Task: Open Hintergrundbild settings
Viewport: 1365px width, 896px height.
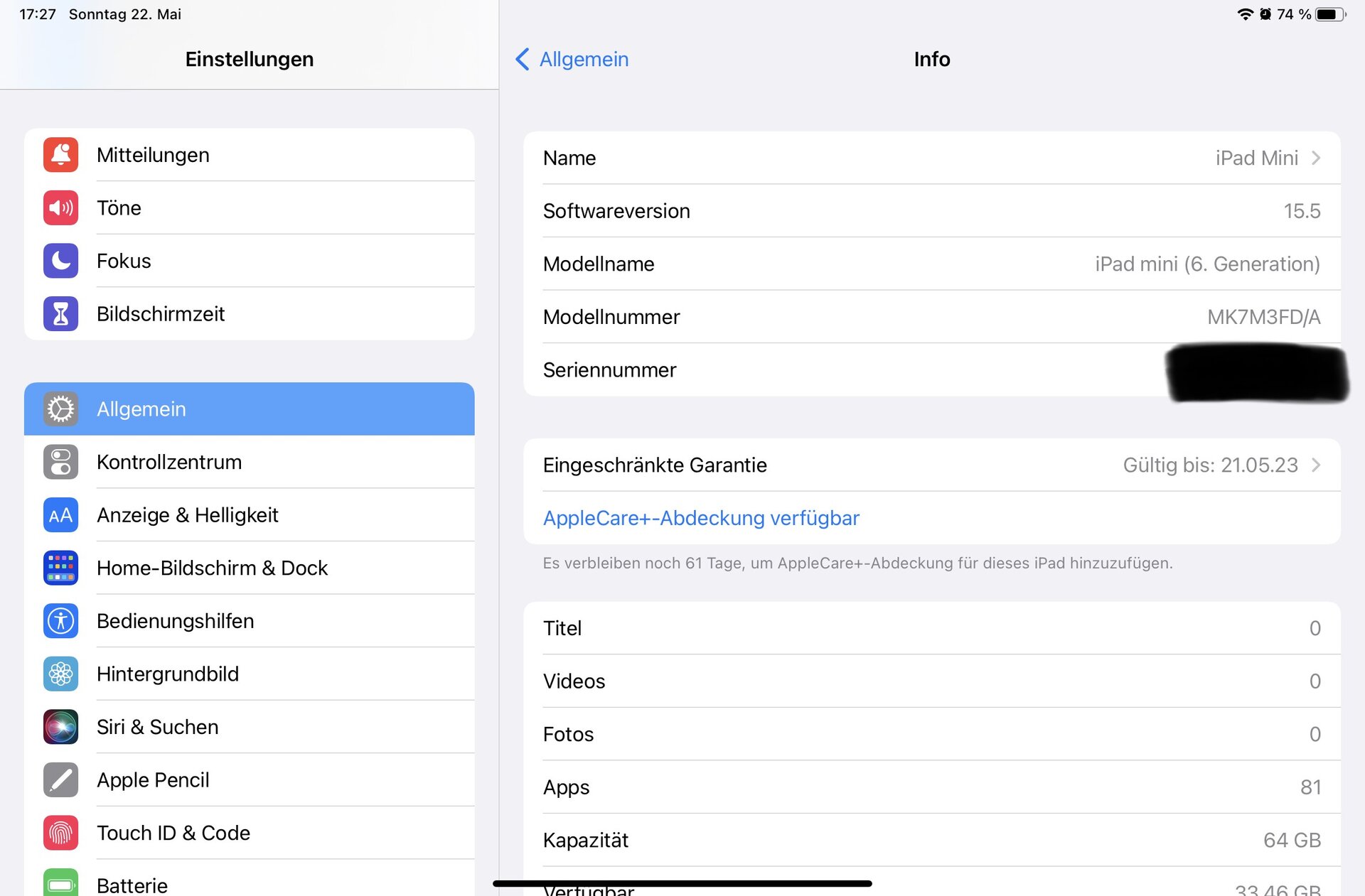Action: [250, 674]
